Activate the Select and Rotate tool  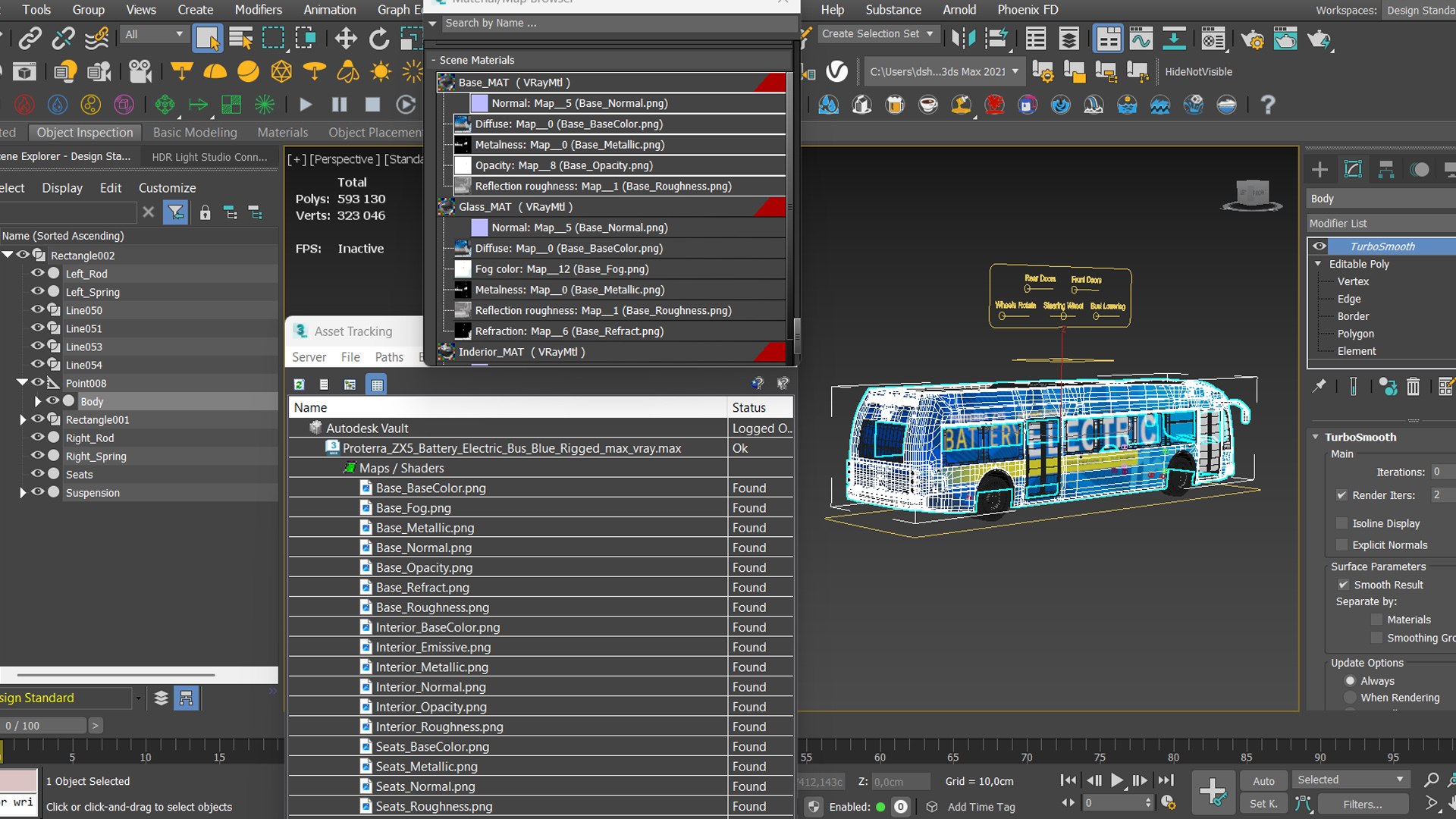378,38
